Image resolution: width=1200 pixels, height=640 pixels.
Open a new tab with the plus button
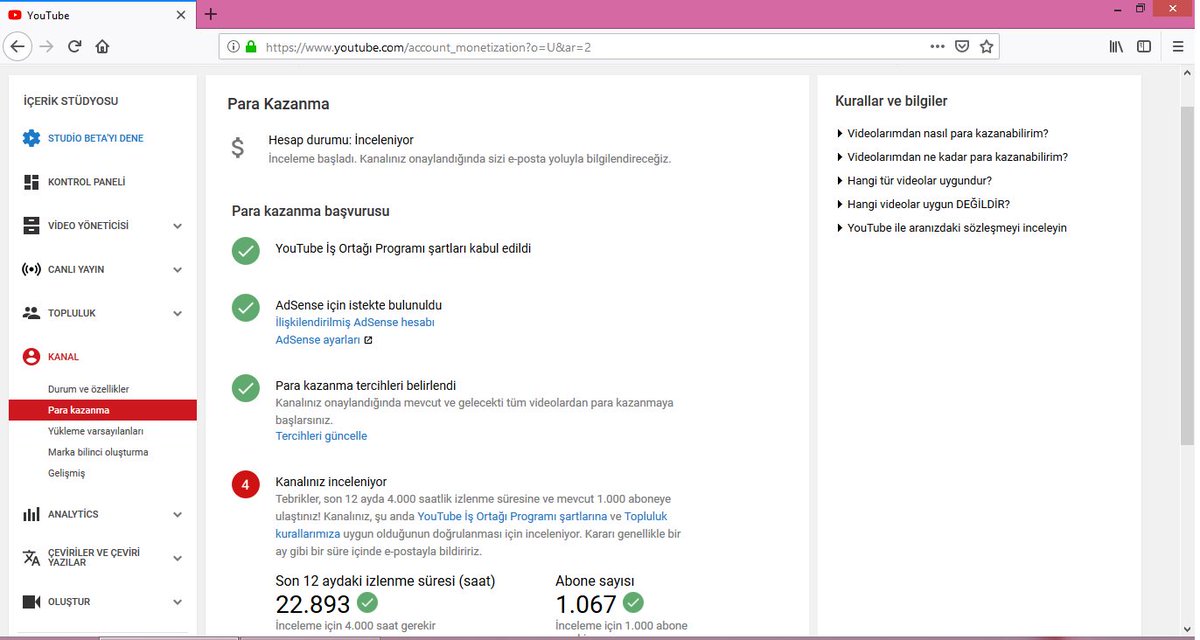210,14
